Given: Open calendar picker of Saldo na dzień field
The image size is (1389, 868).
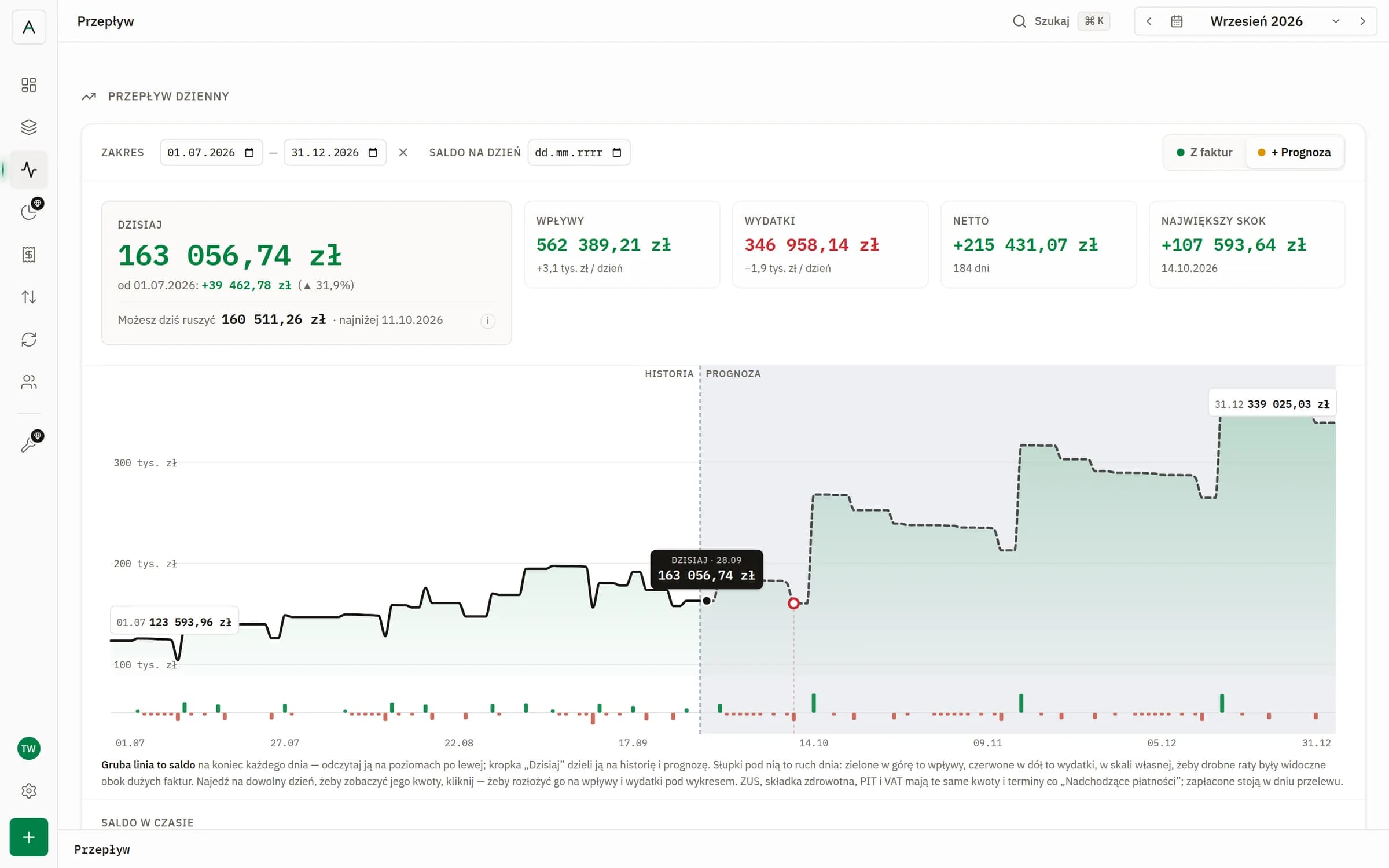Looking at the screenshot, I should coord(617,153).
